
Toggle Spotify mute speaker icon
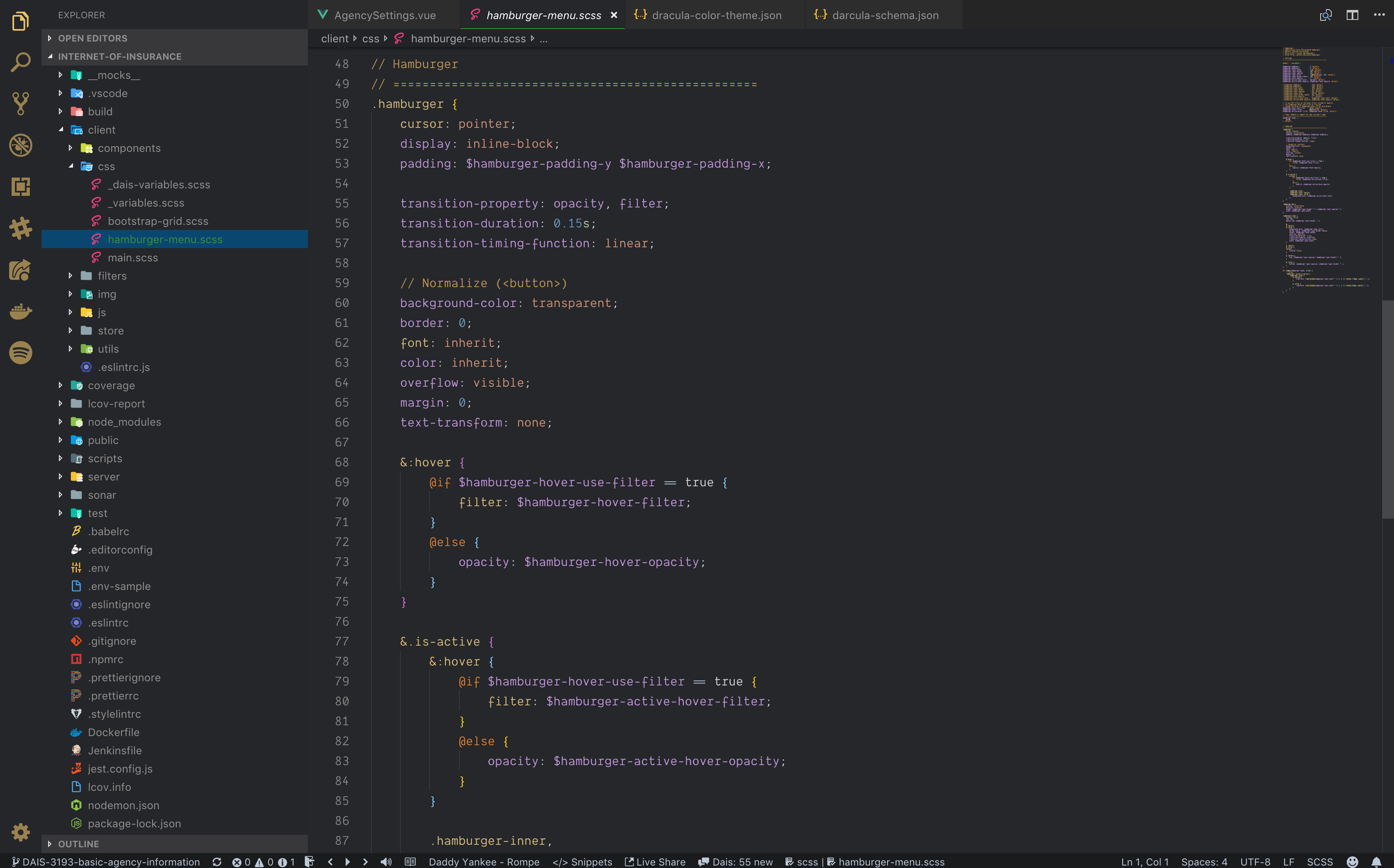point(386,862)
